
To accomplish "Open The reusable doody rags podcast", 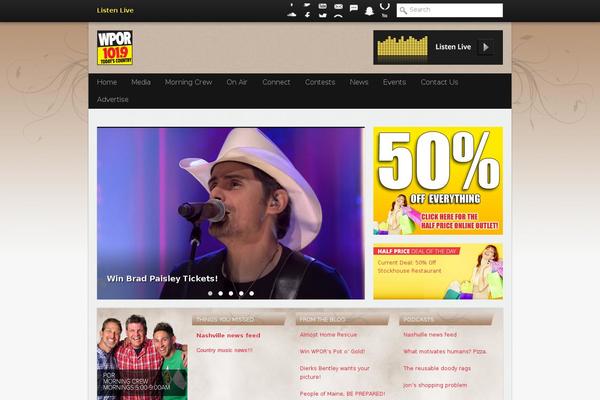I will point(437,368).
